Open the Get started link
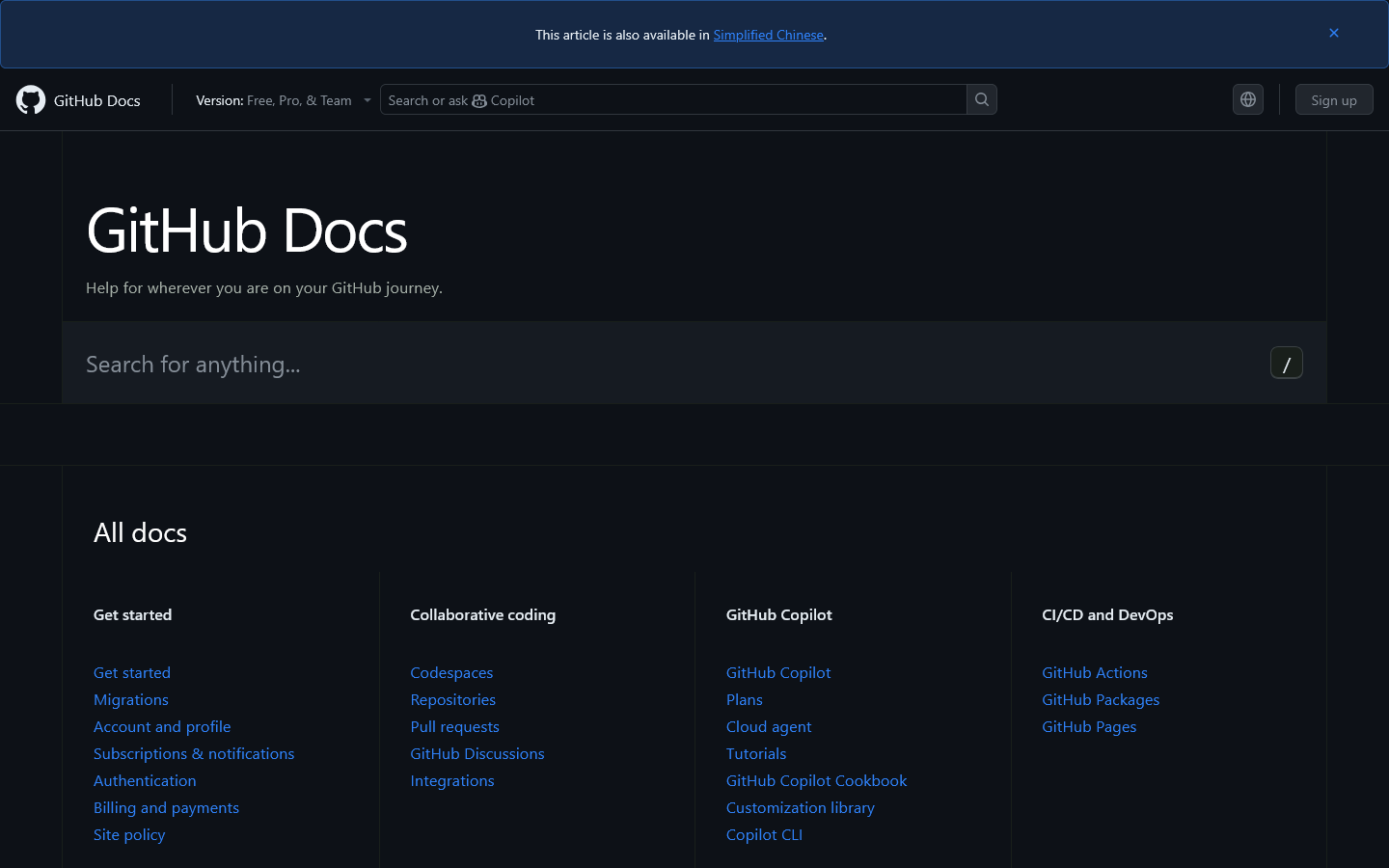Screen dimensions: 1389x868 (132, 672)
